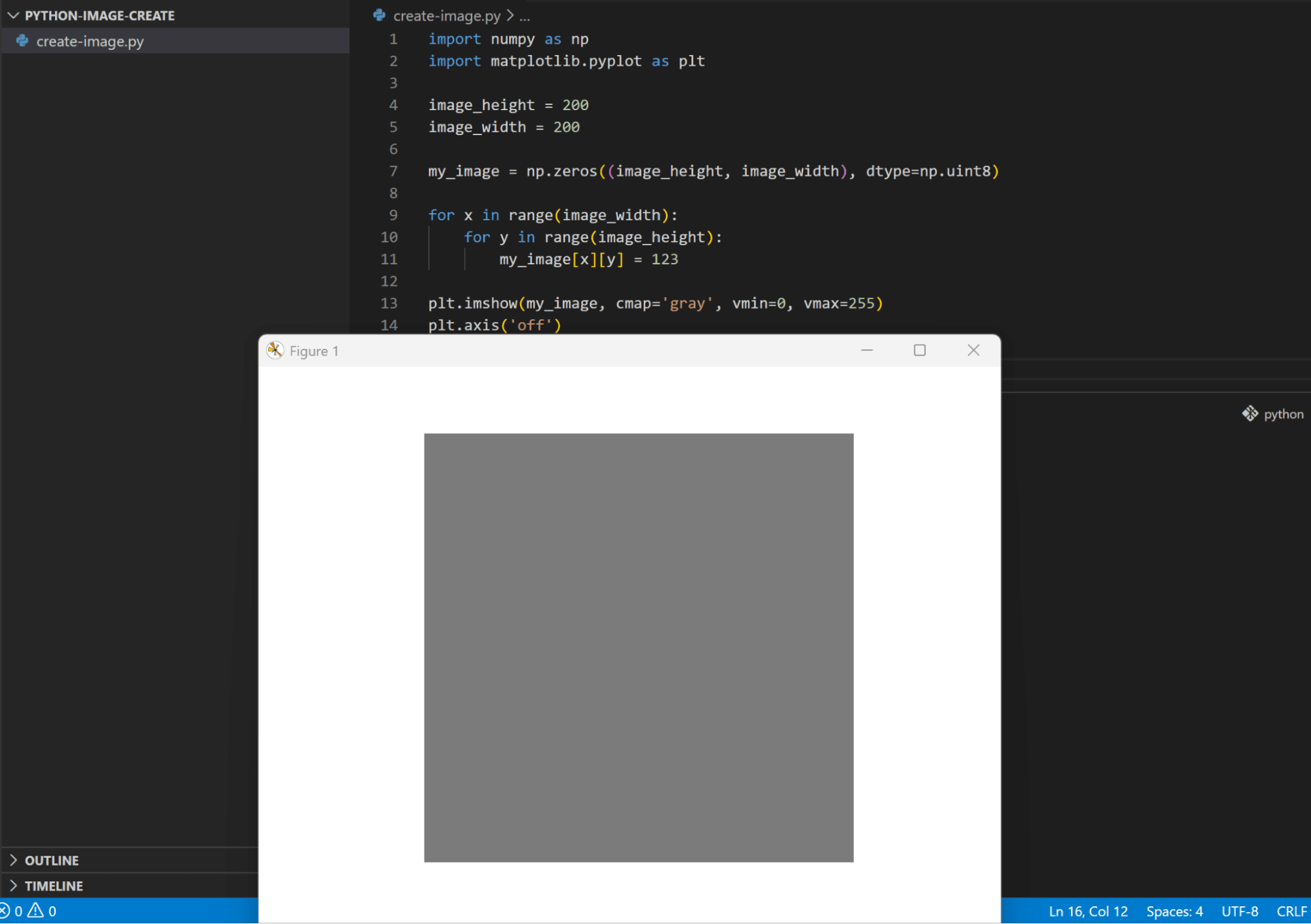Open create-image.py in the explorer
Screen dimensions: 1311x924
coord(90,41)
